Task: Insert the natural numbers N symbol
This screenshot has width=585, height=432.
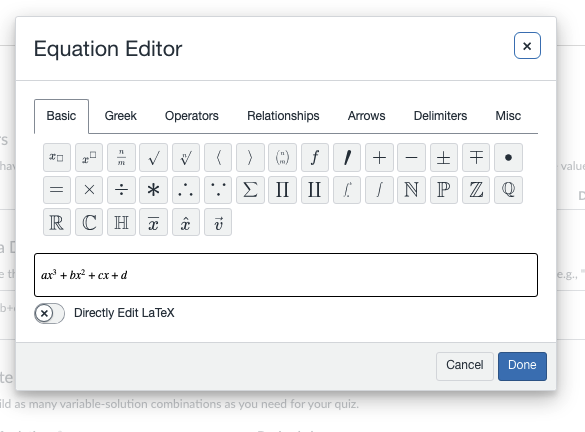Action: (412, 190)
